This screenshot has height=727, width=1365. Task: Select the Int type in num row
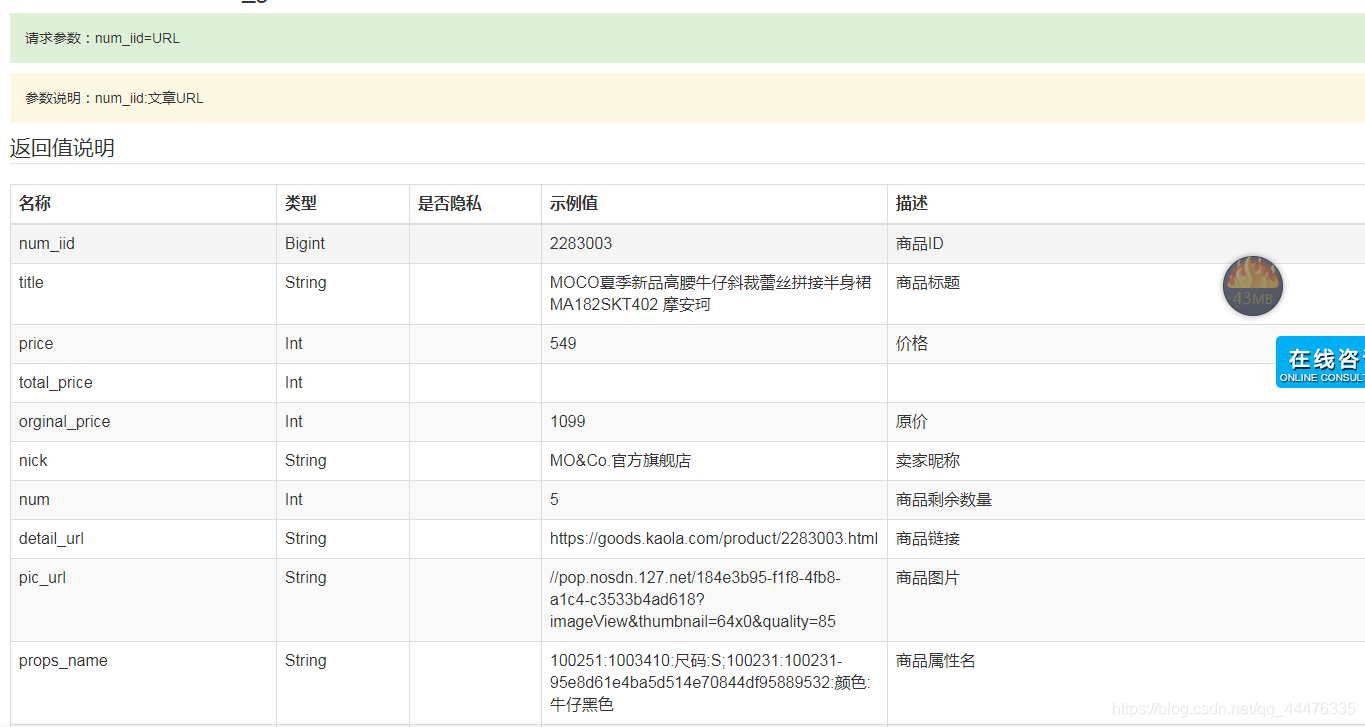294,499
